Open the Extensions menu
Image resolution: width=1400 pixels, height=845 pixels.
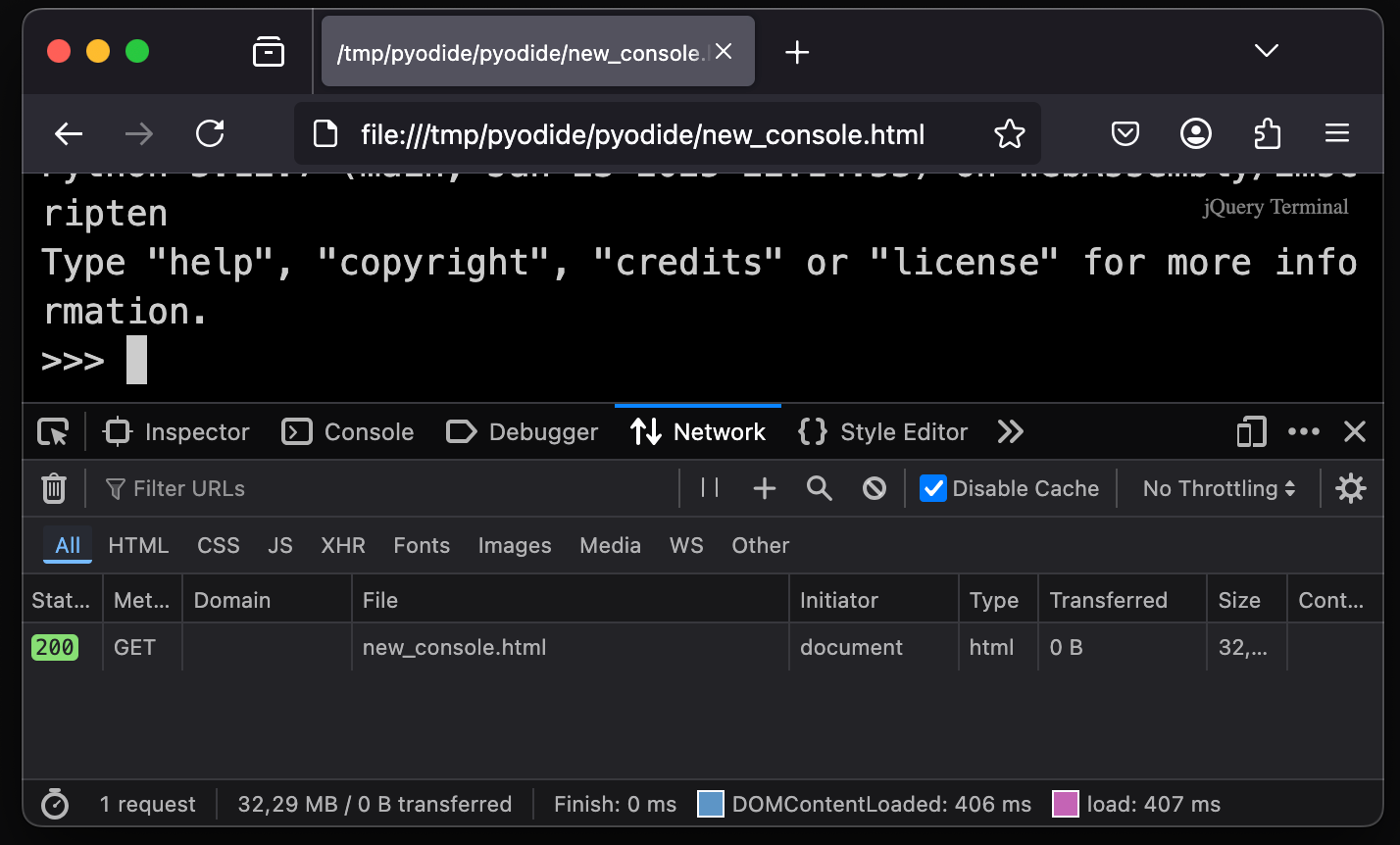[x=1267, y=133]
